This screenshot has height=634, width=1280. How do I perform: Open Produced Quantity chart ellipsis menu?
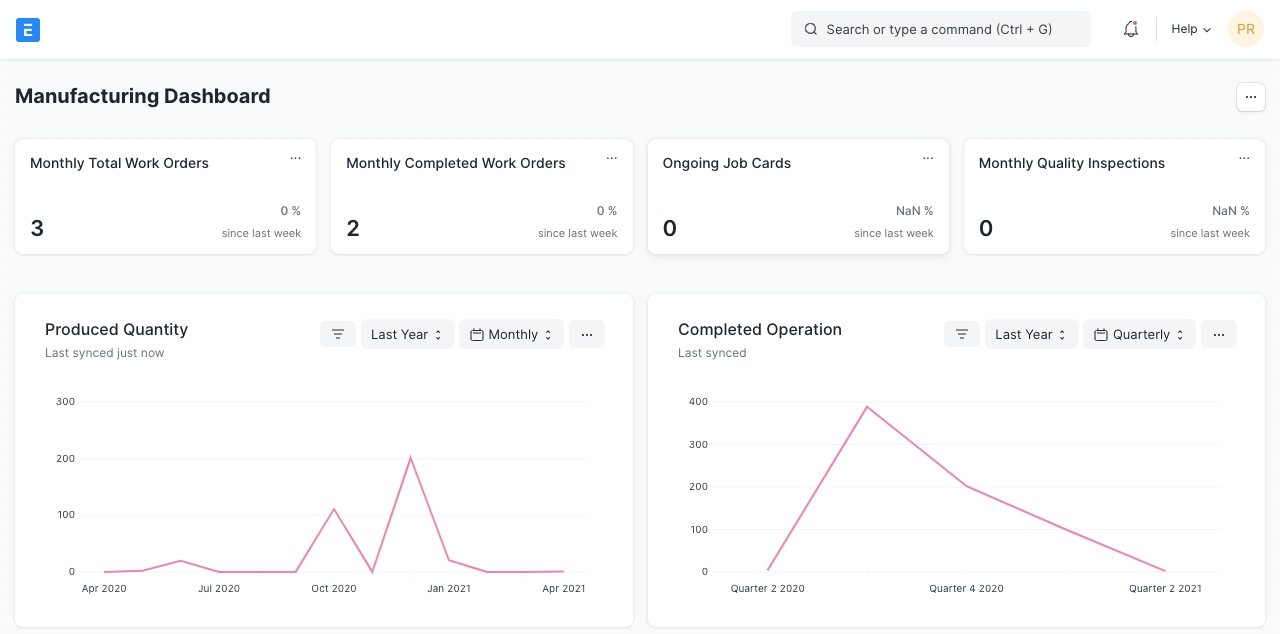587,334
